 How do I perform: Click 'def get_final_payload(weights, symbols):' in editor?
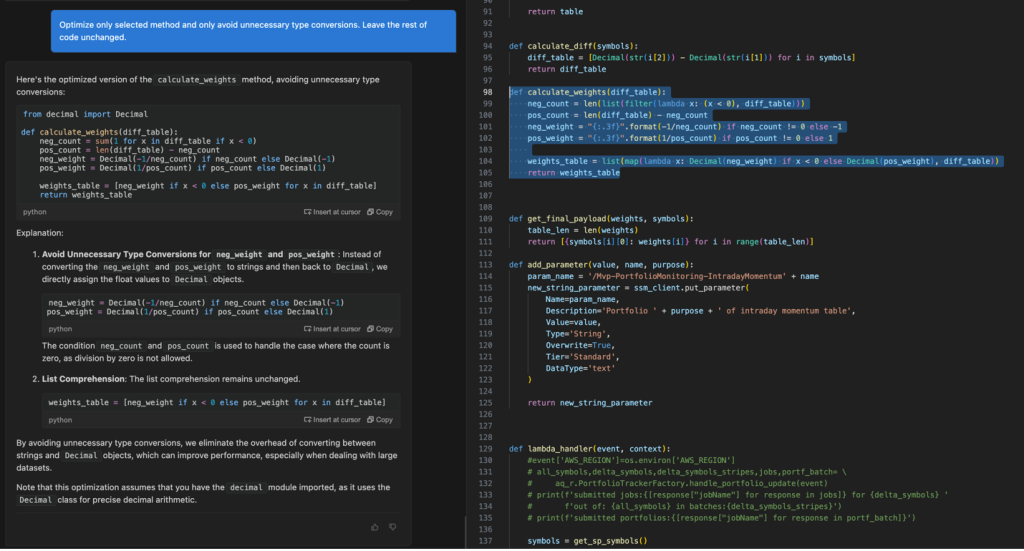click(x=601, y=219)
